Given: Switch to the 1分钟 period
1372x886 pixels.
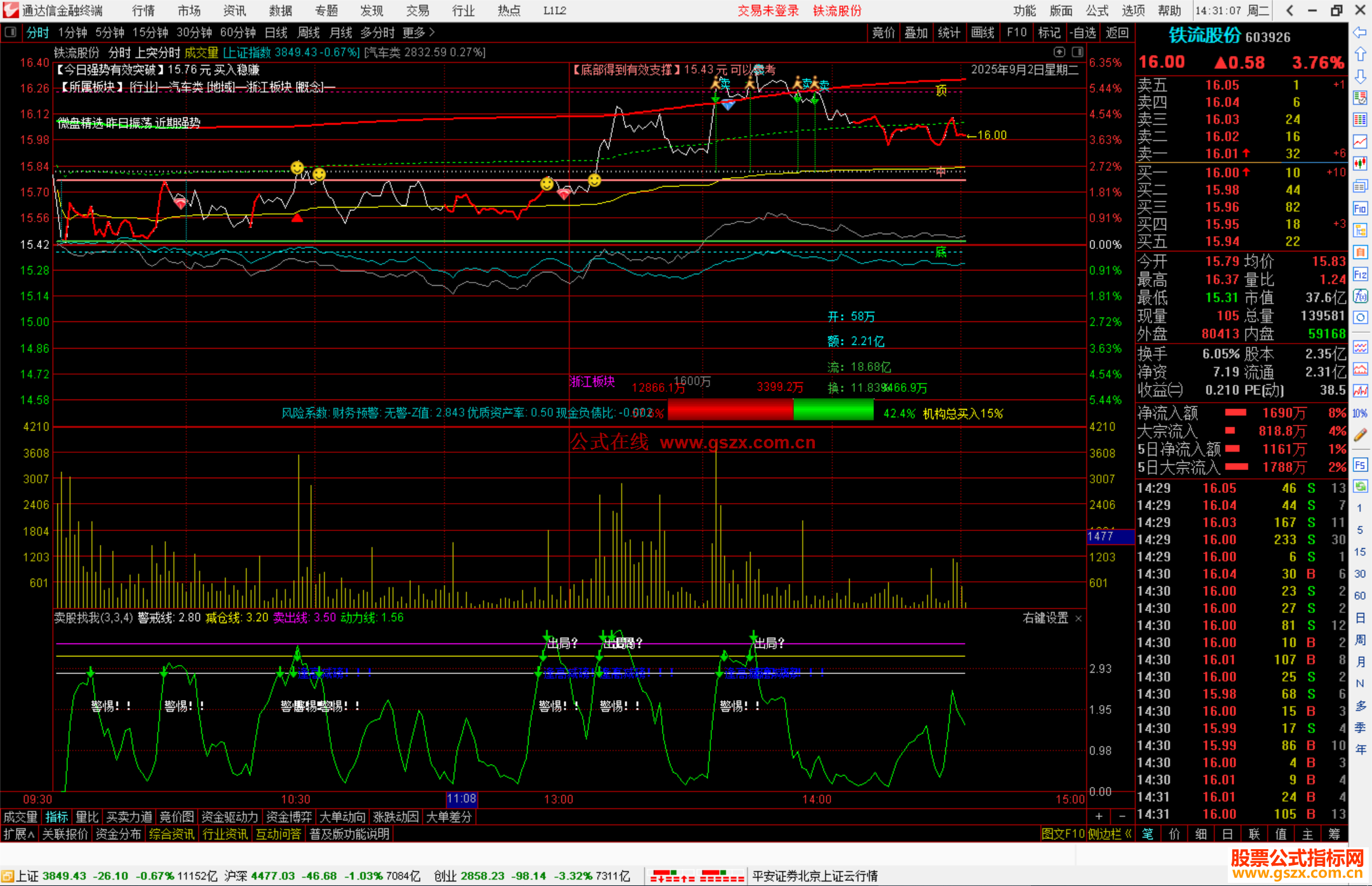Looking at the screenshot, I should click(x=72, y=32).
